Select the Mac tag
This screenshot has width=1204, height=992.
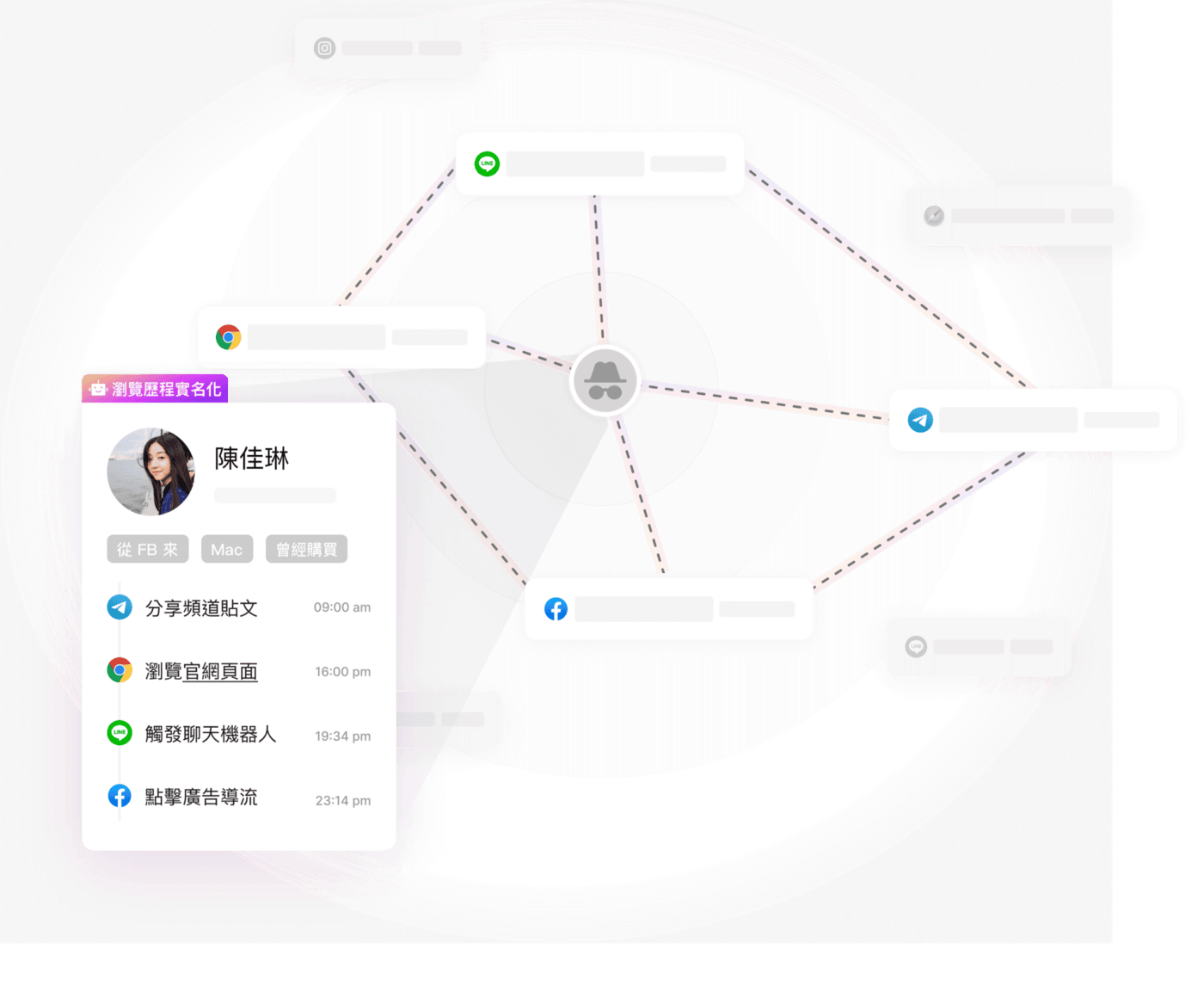click(227, 550)
